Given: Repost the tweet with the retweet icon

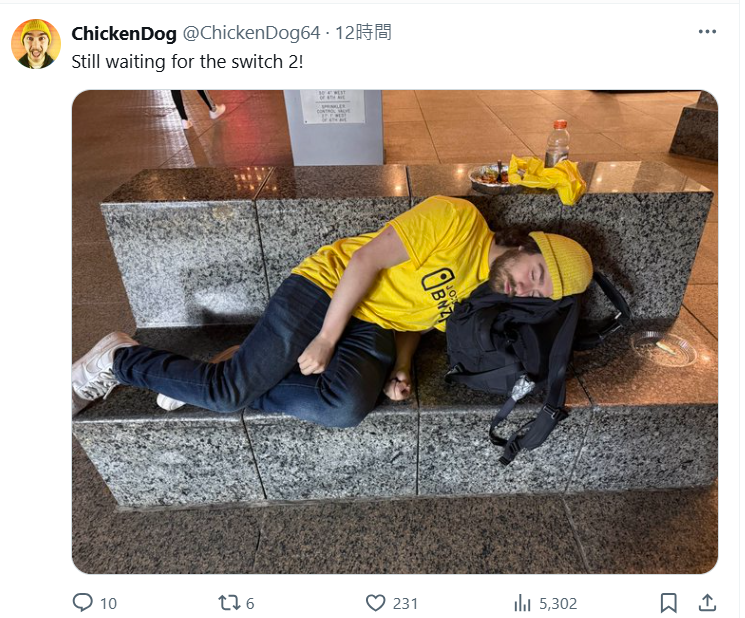Looking at the screenshot, I should pos(229,603).
